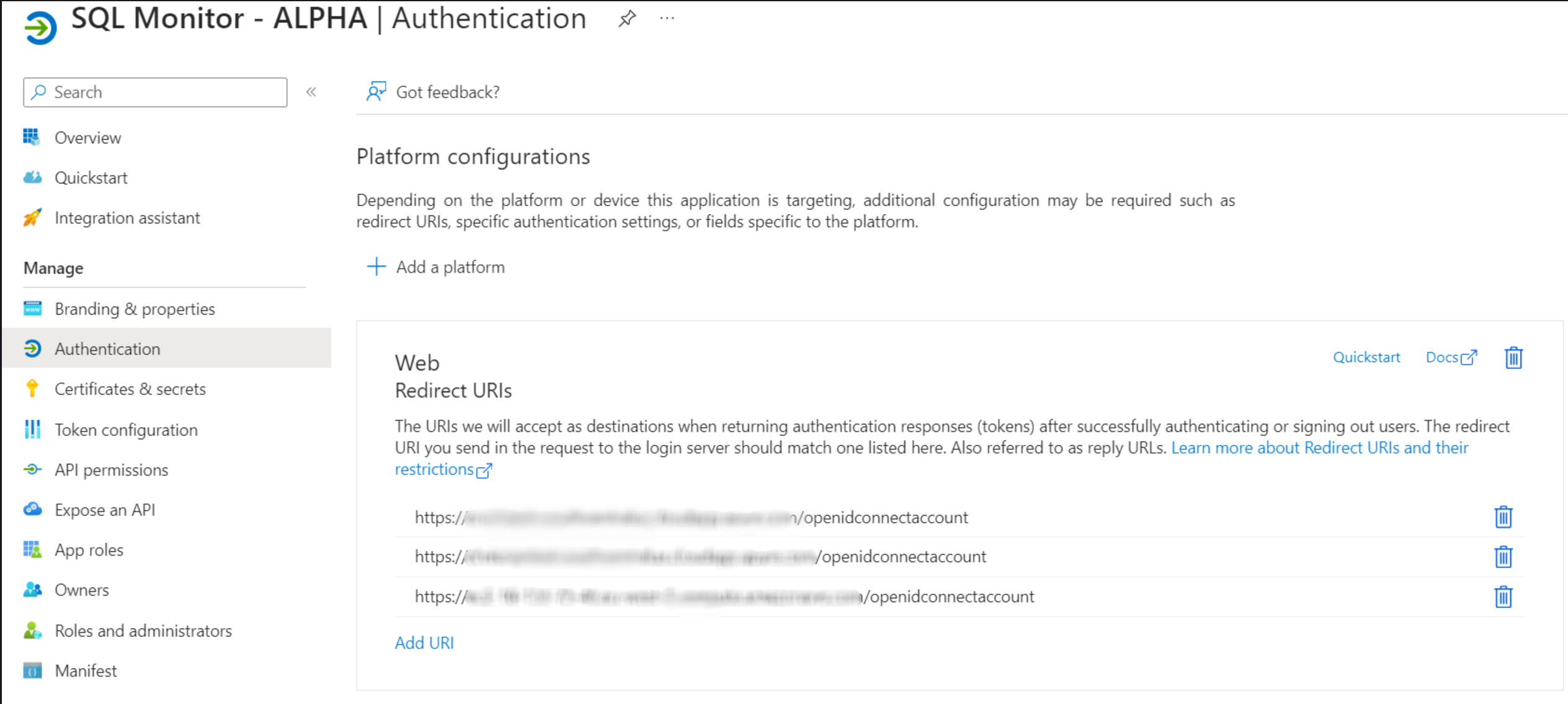Image resolution: width=1568 pixels, height=704 pixels.
Task: Delete the first redirect URI
Action: point(1503,517)
